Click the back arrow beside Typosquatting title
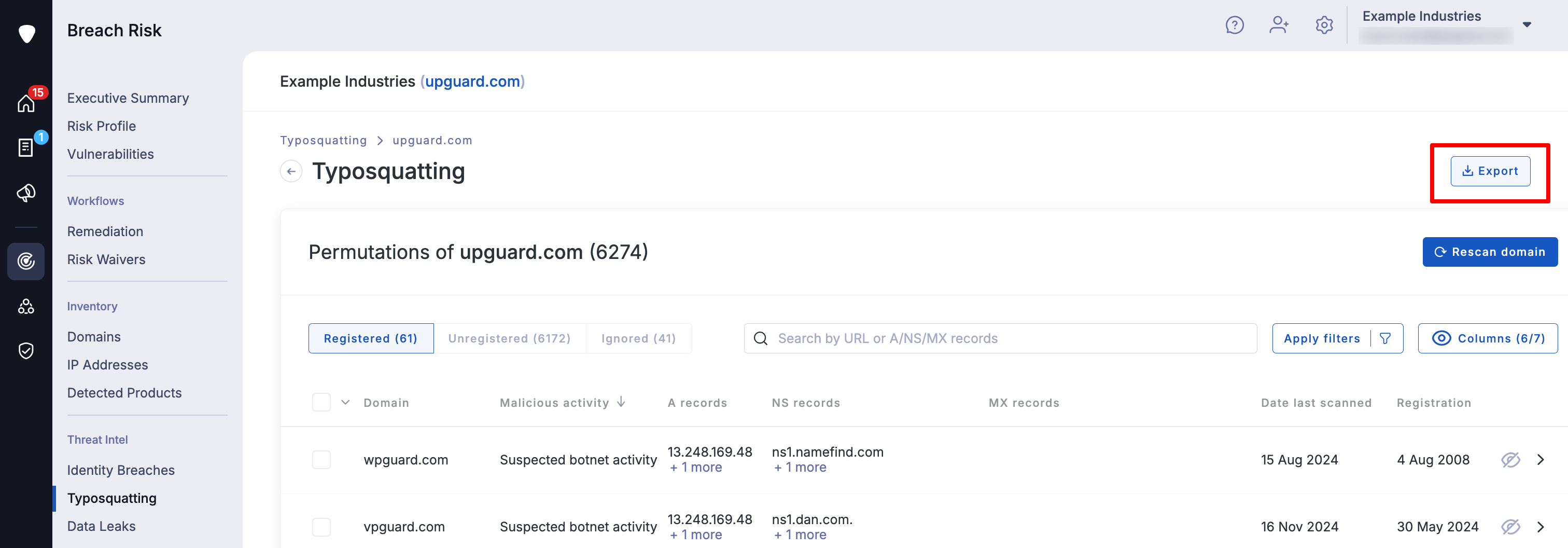The image size is (1568, 548). (291, 171)
